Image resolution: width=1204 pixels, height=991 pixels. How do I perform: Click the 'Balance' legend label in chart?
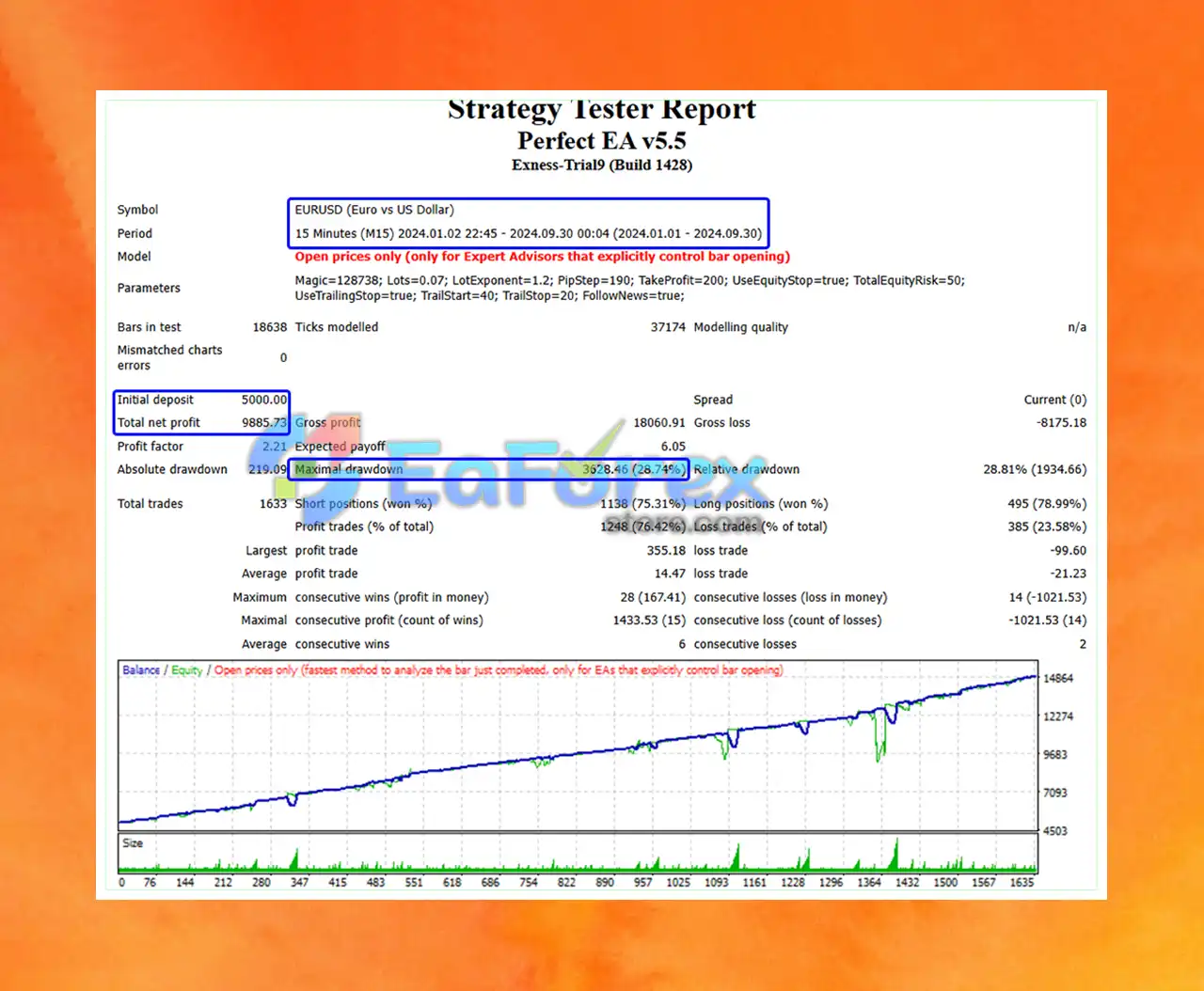click(141, 670)
